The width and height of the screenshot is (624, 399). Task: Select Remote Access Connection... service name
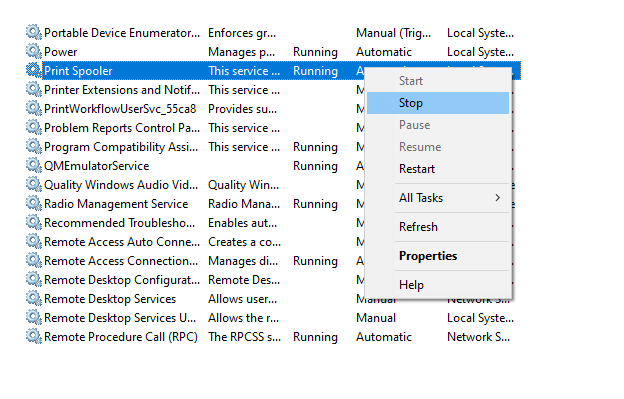pos(121,261)
